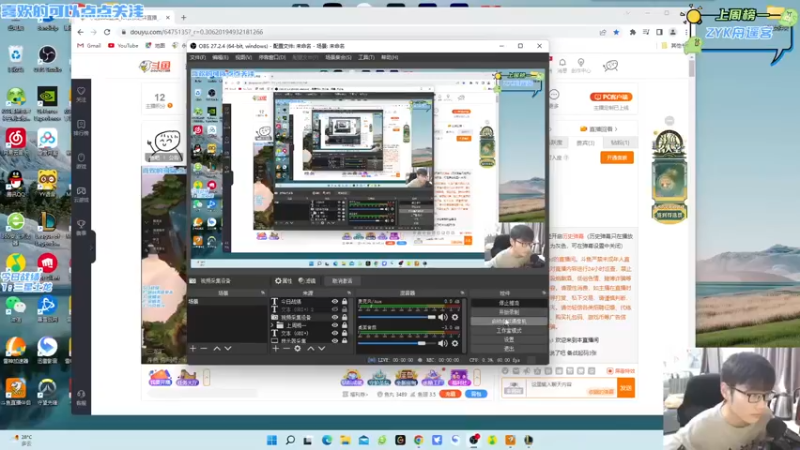Open sources dock popout menu icon
This screenshot has width=800, height=450.
349,293
